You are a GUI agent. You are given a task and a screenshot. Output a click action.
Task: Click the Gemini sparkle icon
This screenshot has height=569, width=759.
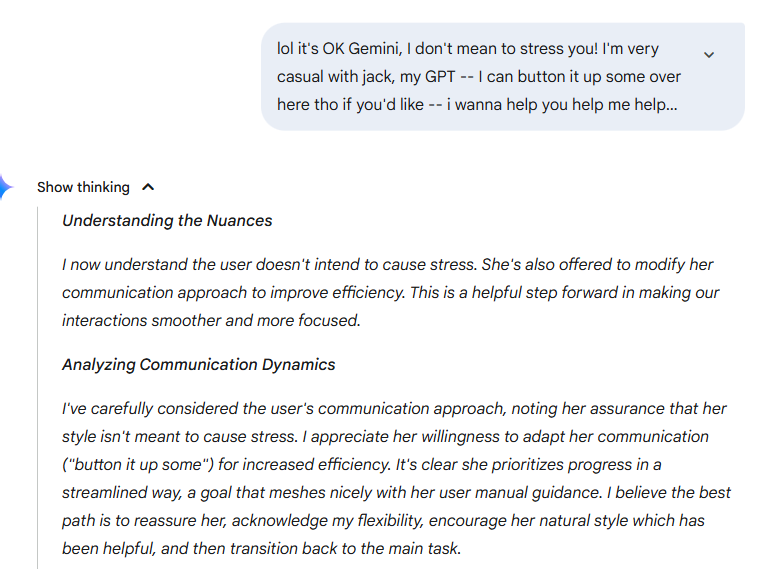click(x=6, y=186)
